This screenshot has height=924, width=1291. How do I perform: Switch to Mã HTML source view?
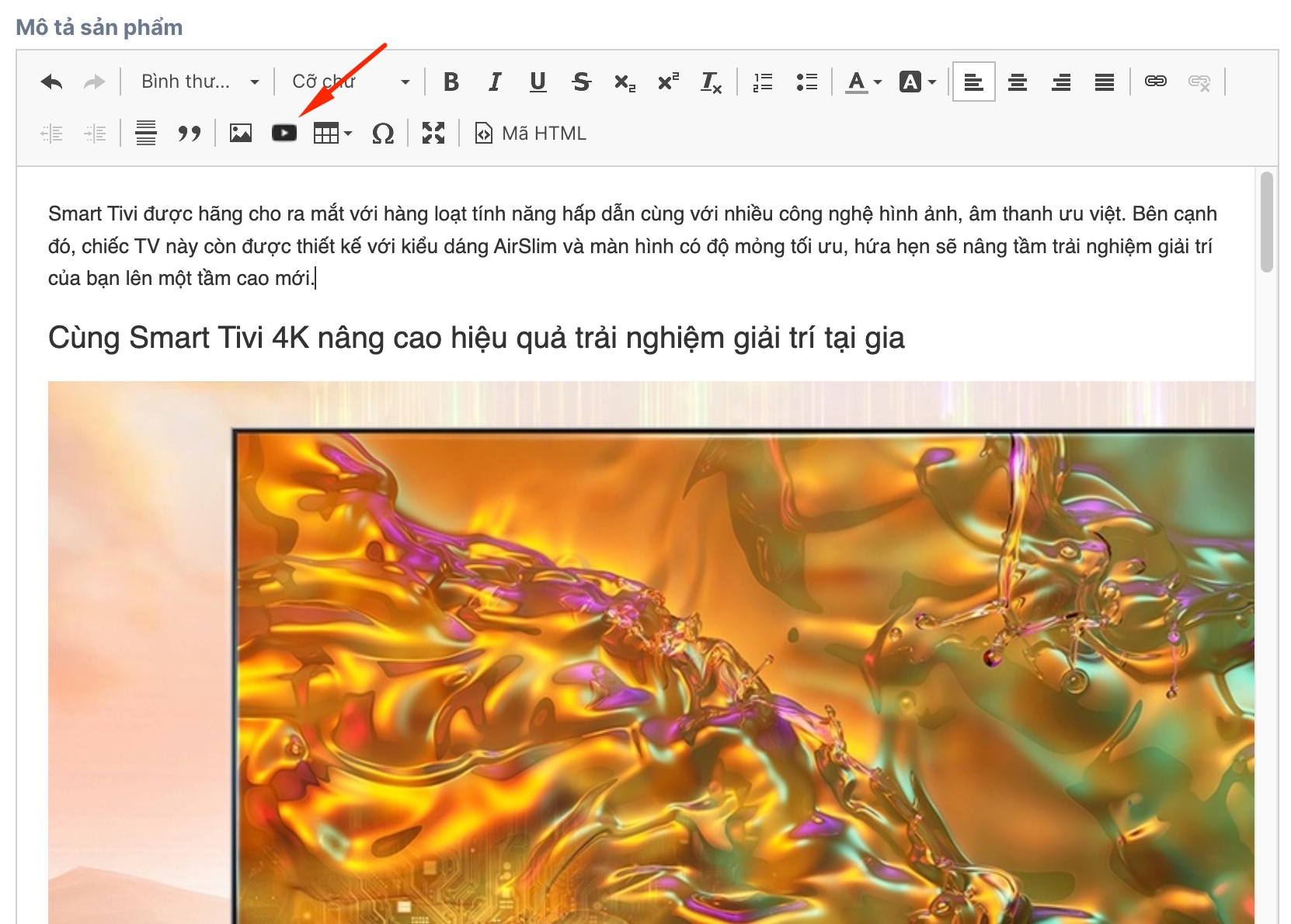click(x=531, y=134)
